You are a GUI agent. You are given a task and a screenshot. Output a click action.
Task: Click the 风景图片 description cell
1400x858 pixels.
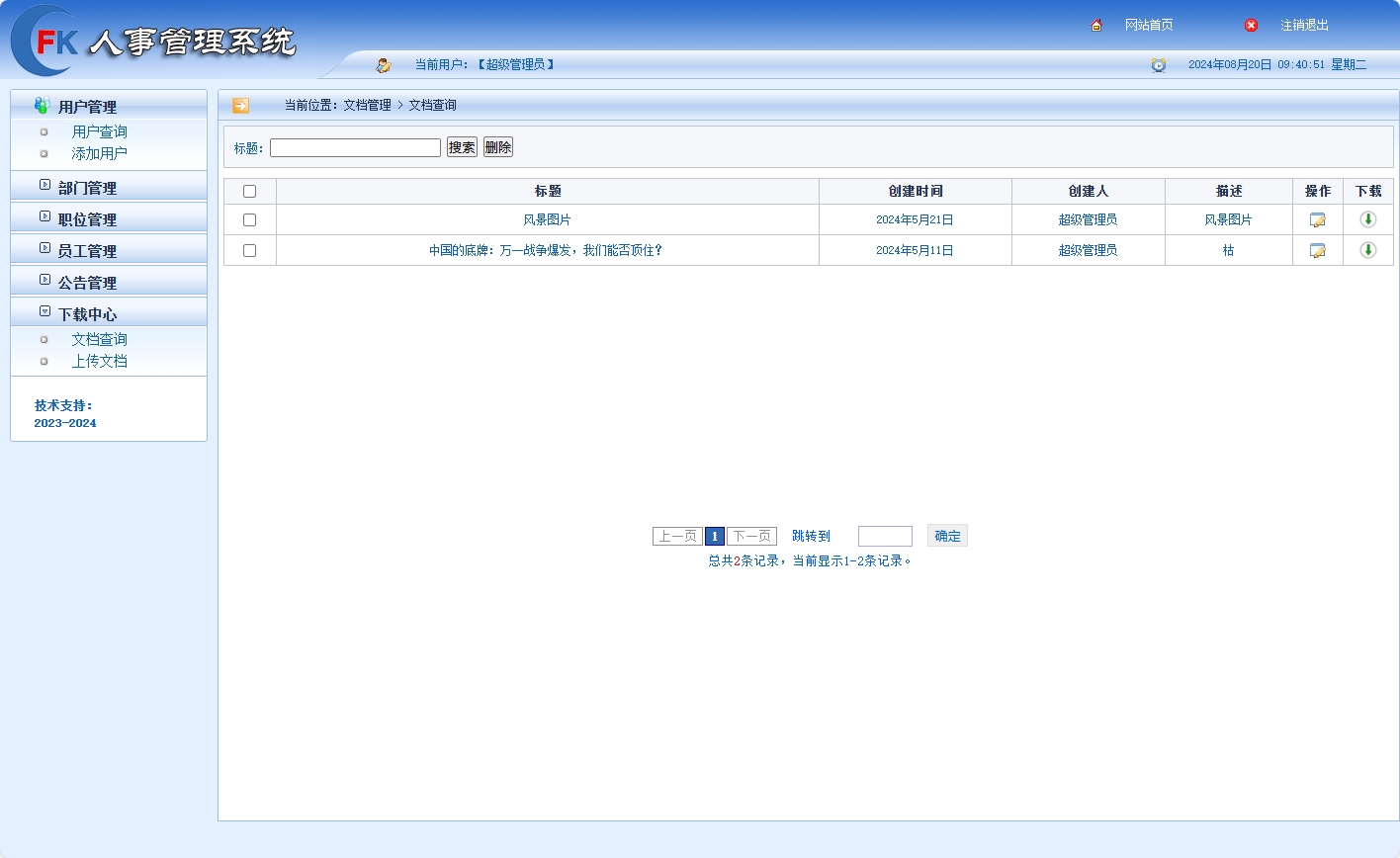pos(1228,219)
